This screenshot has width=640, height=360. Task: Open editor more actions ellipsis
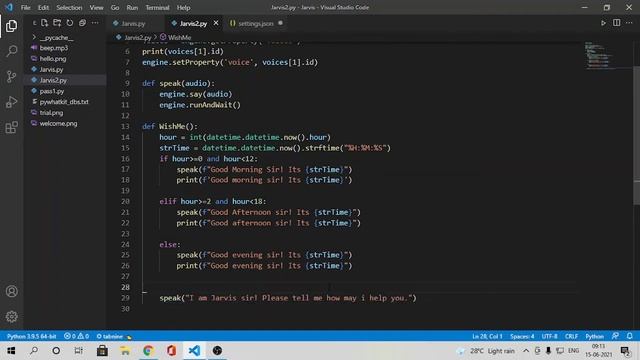[629, 23]
